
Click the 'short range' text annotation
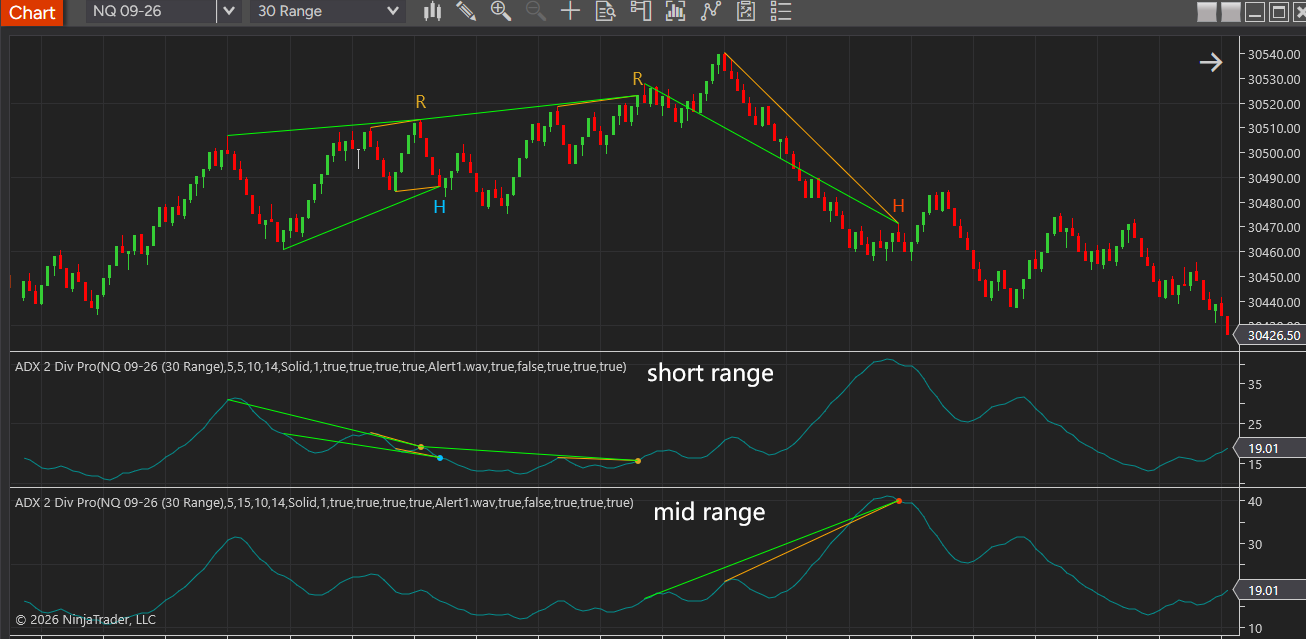[710, 373]
